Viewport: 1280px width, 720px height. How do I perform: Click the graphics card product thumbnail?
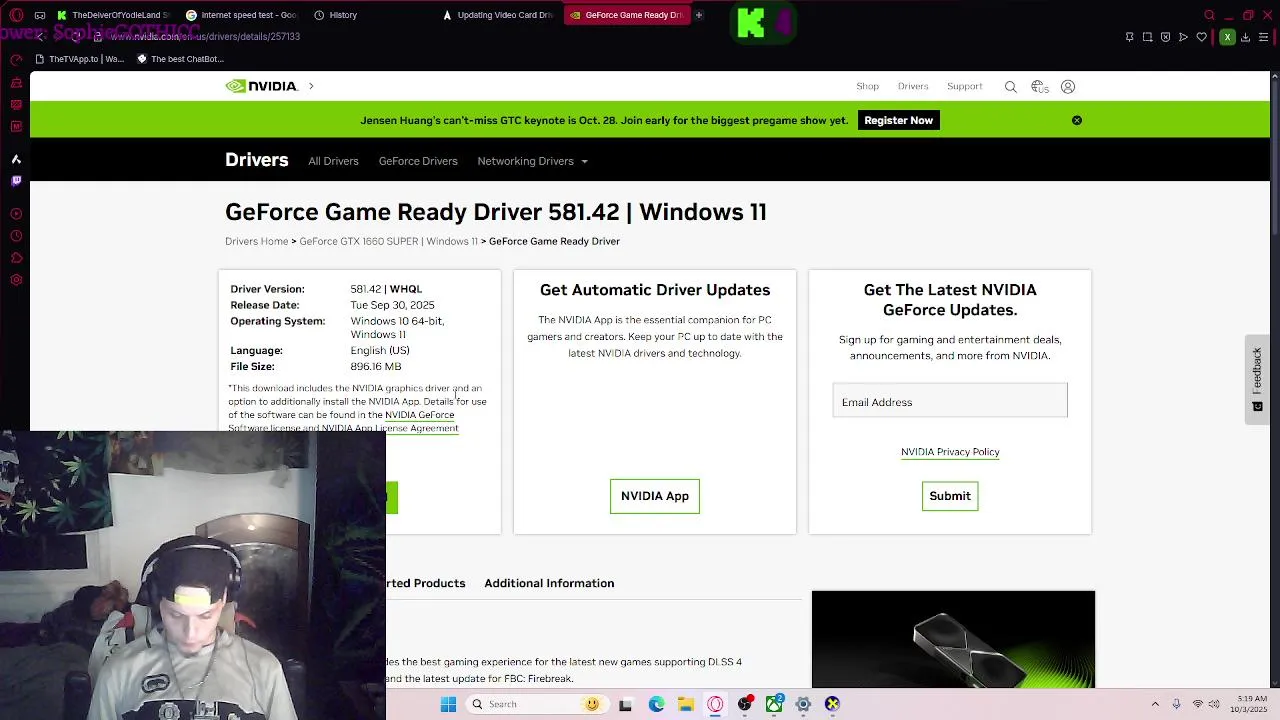point(953,639)
